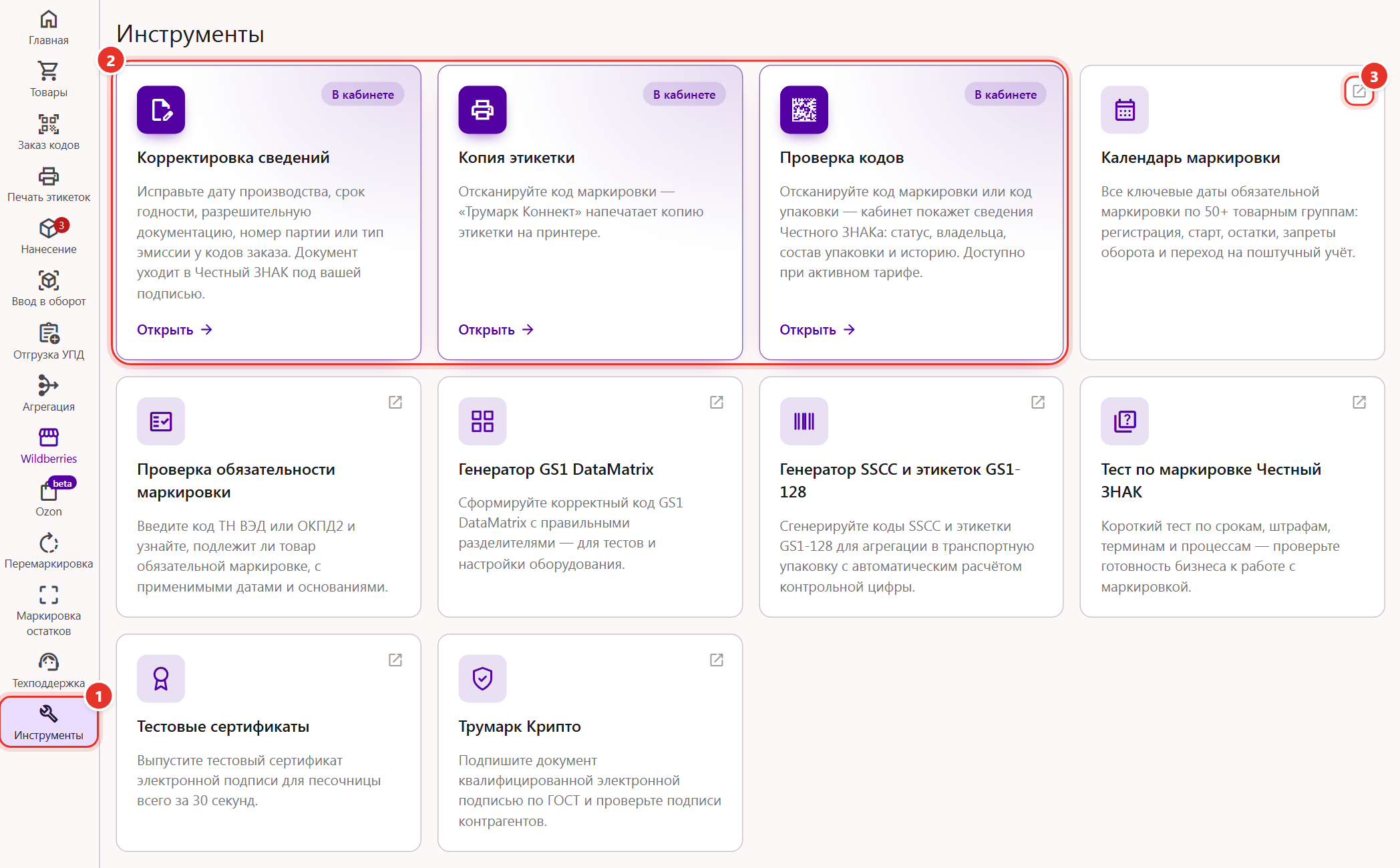The width and height of the screenshot is (1400, 868).
Task: Open the Главная home sidebar icon
Action: (x=49, y=19)
